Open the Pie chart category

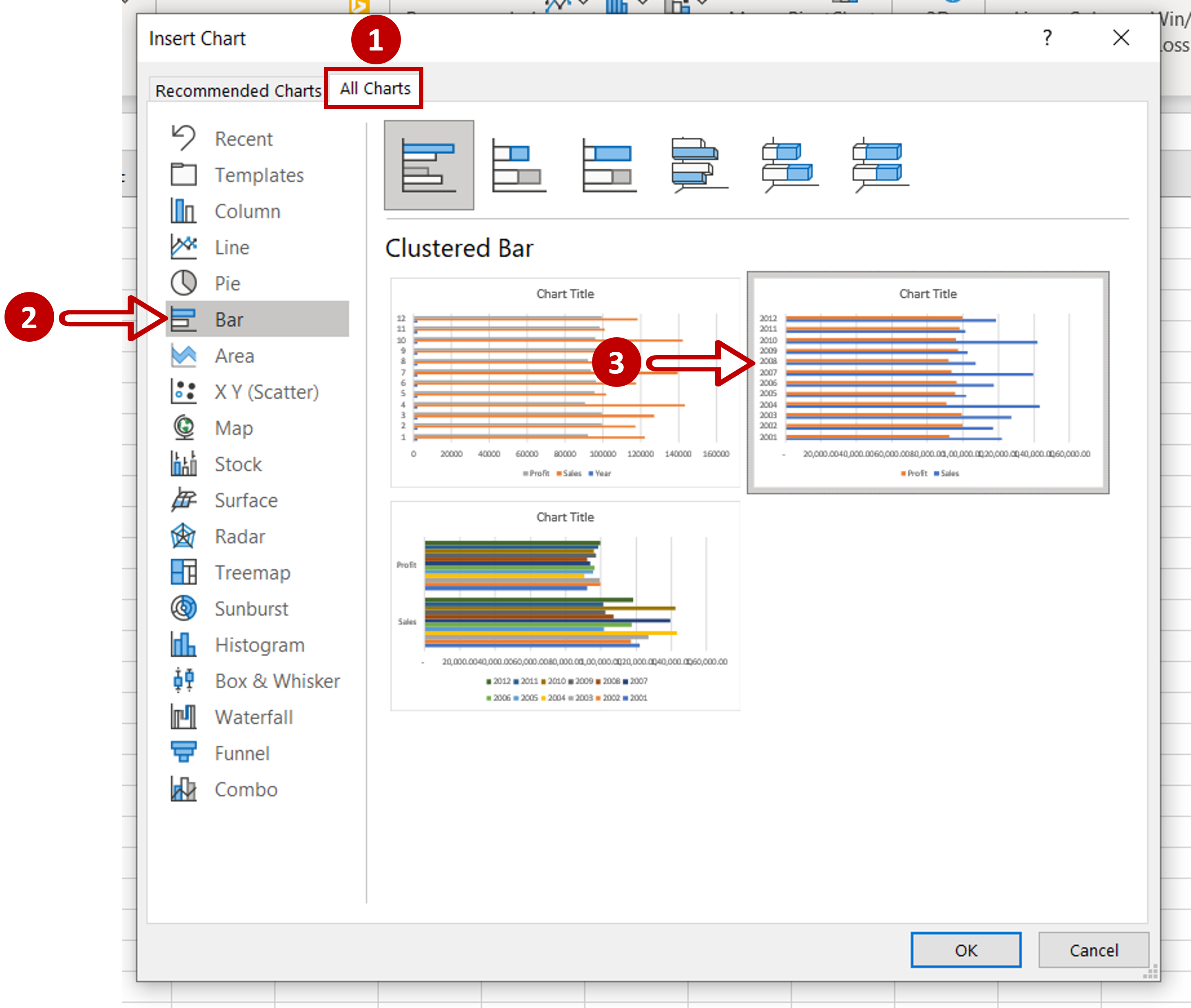tap(227, 283)
